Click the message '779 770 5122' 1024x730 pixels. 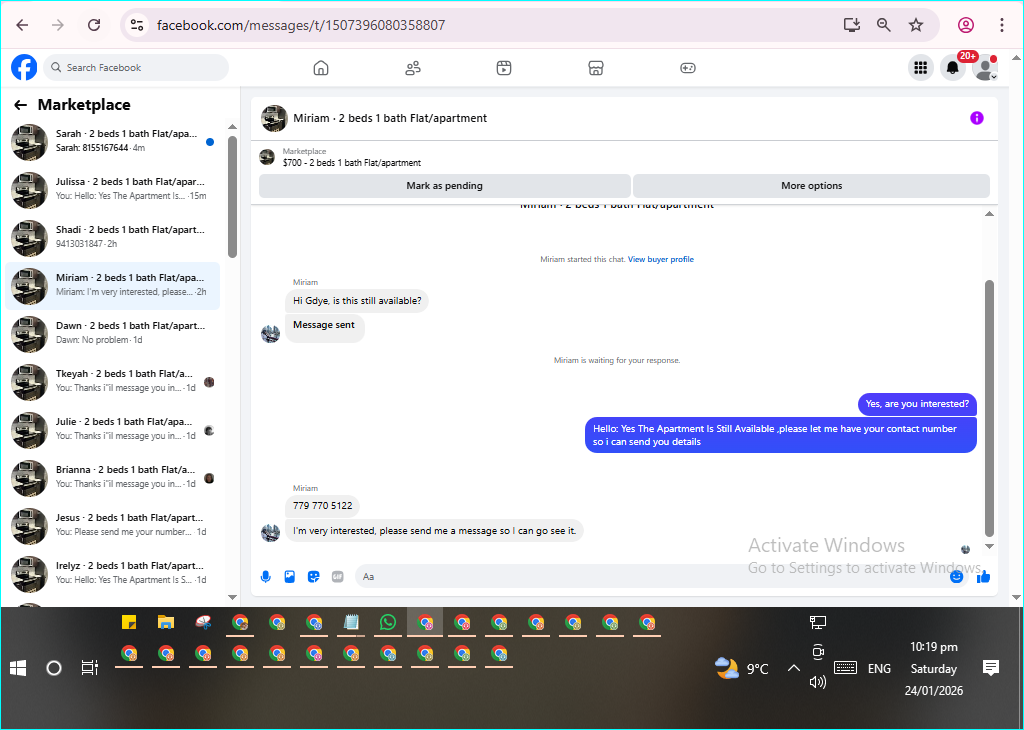coord(323,505)
